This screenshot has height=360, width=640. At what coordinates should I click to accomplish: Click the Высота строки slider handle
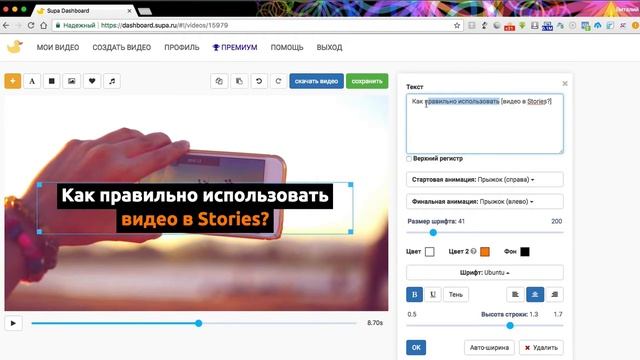pos(510,326)
